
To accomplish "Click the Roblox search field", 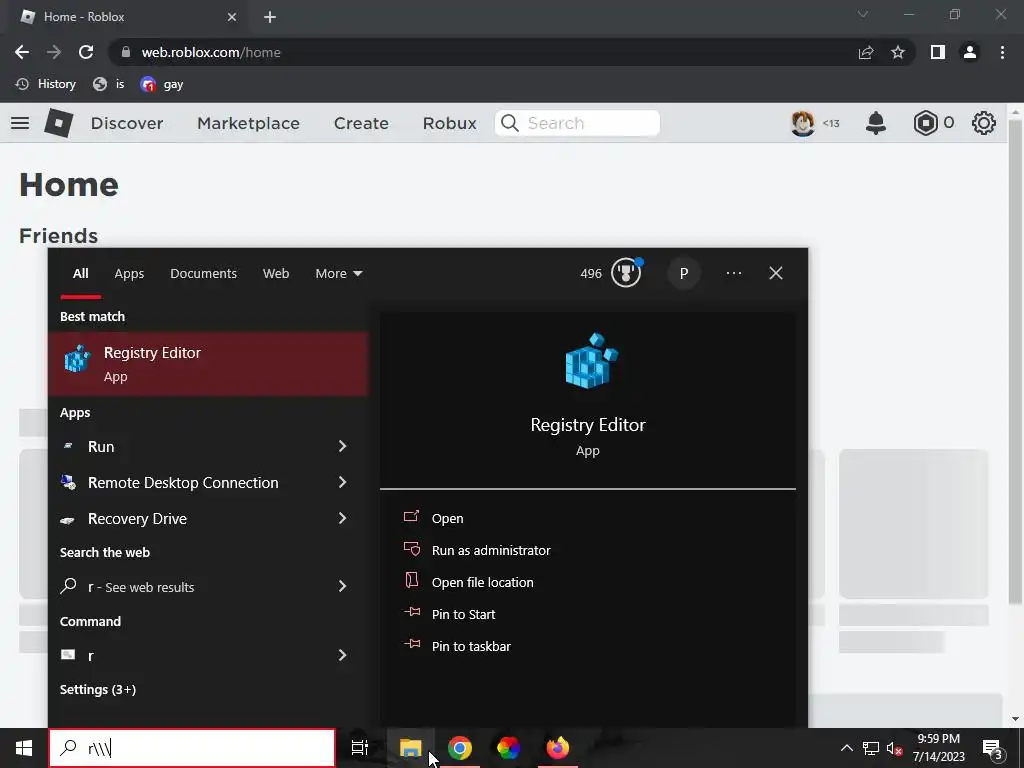I will (577, 123).
